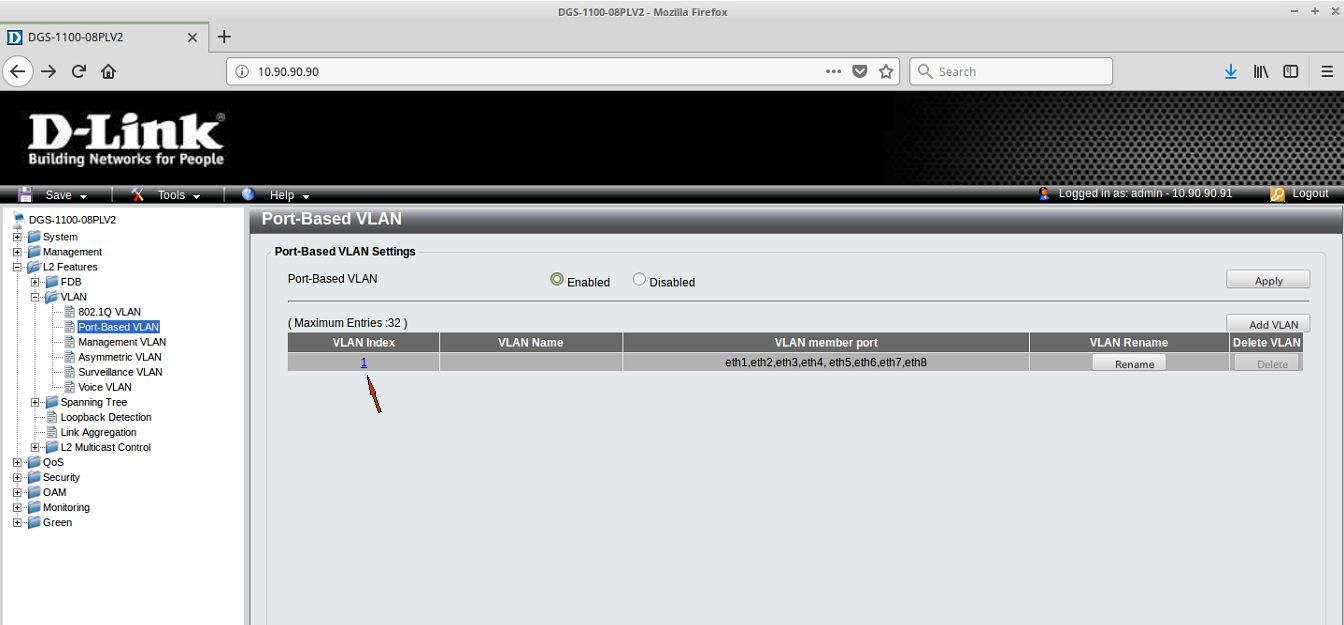
Task: Save to Pocket icon in address bar
Action: 860,71
